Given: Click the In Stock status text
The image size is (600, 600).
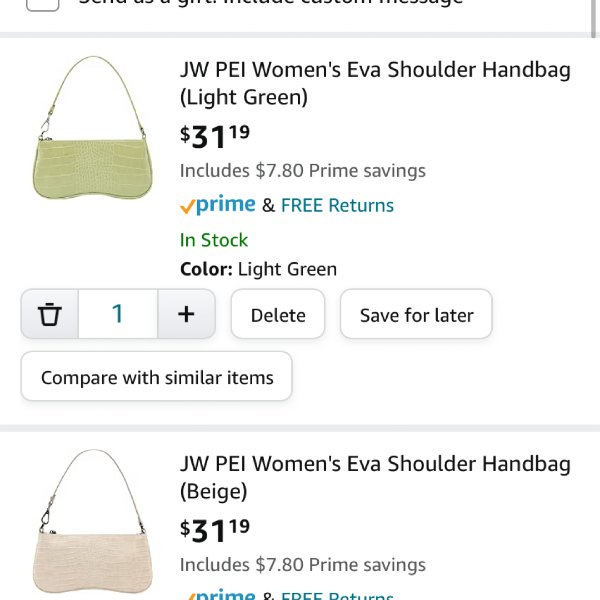Looking at the screenshot, I should point(214,240).
